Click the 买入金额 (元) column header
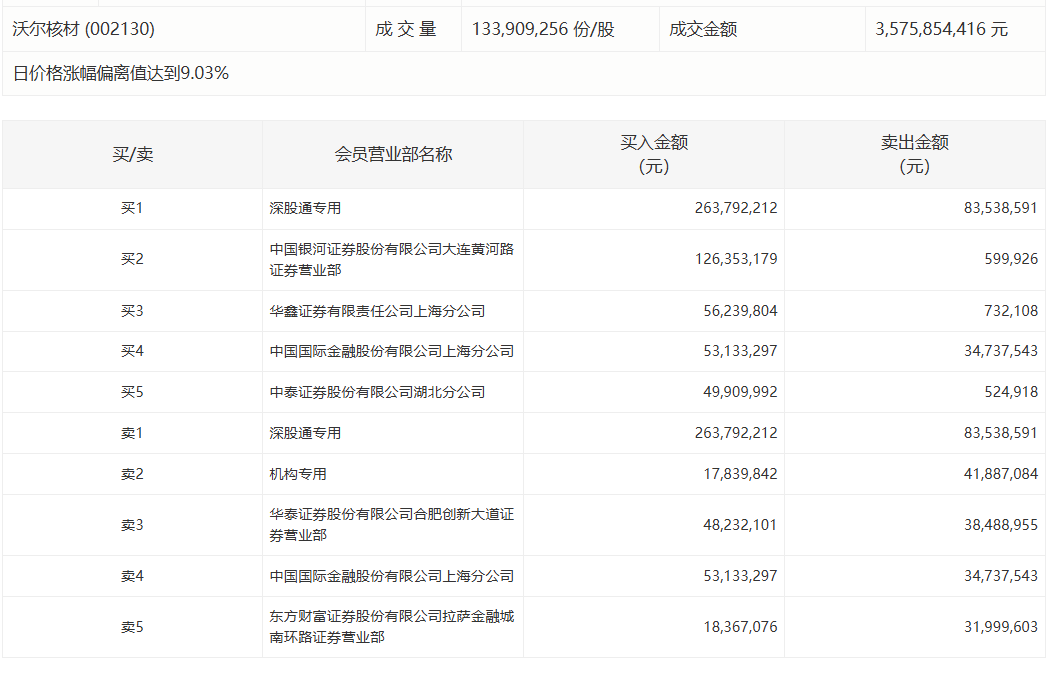 coord(654,154)
